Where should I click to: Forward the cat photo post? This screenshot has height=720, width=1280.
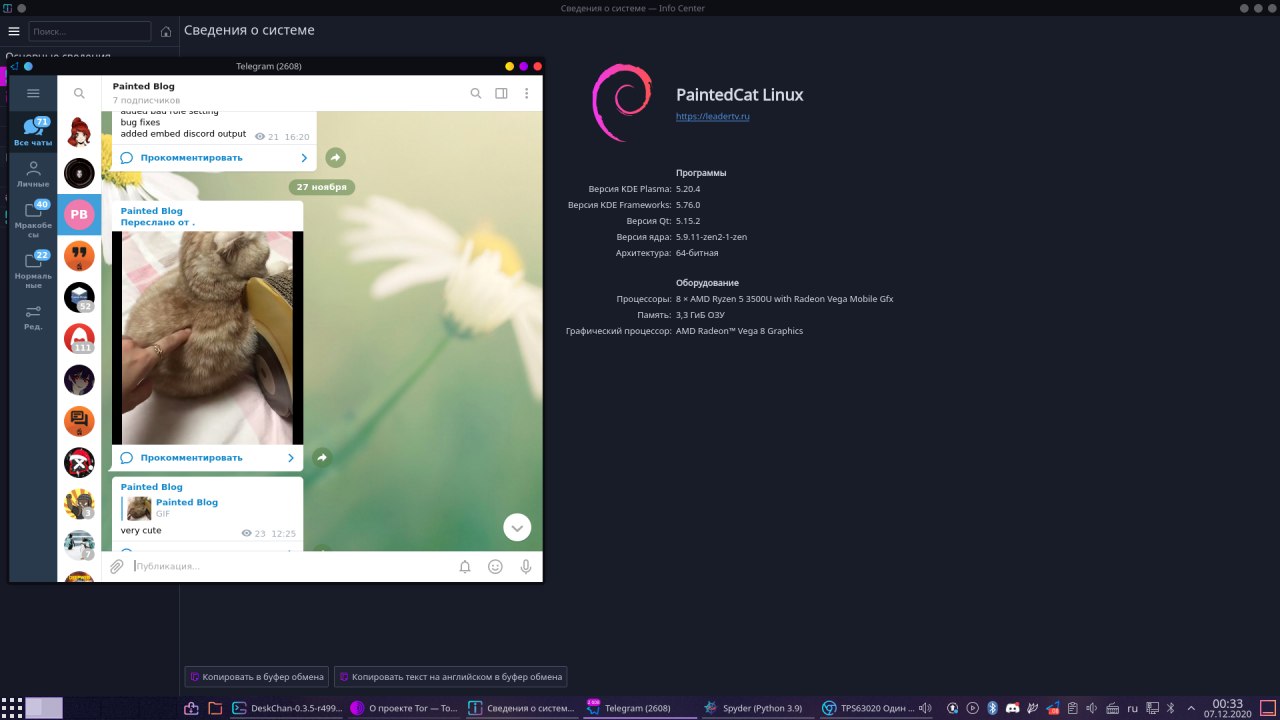click(322, 457)
